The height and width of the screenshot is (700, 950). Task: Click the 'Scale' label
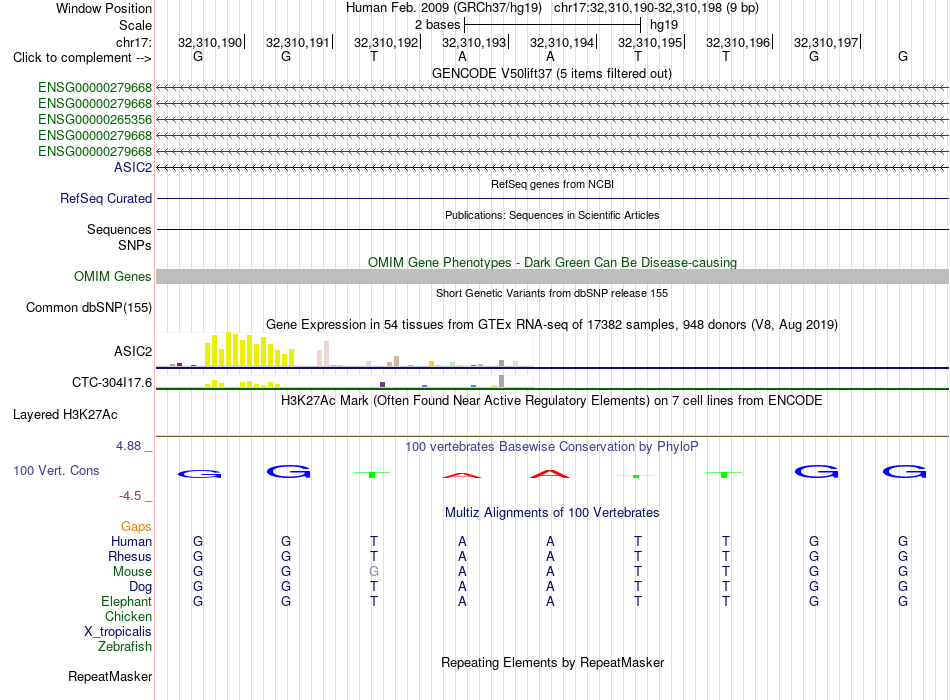click(135, 25)
